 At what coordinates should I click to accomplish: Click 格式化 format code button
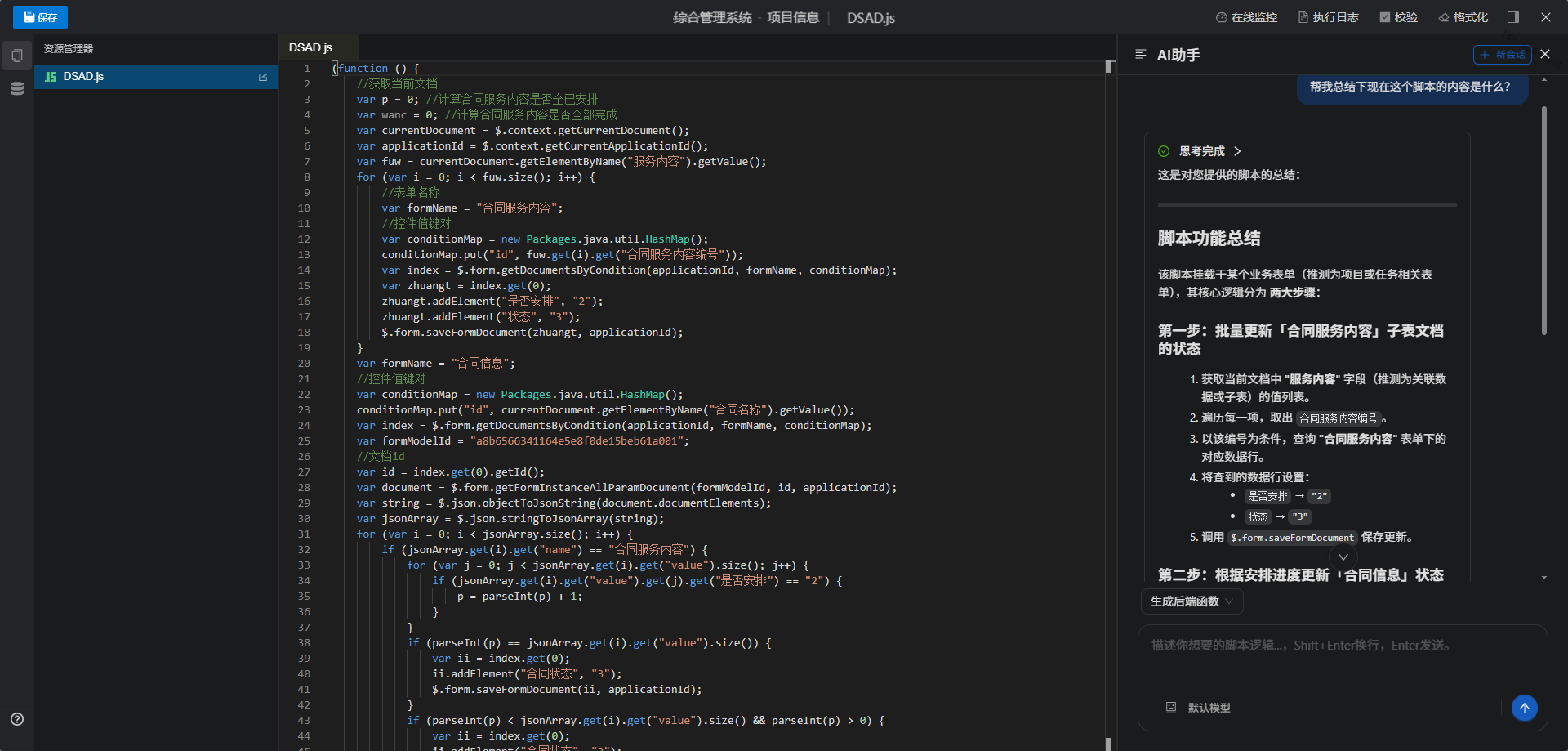(x=1463, y=17)
